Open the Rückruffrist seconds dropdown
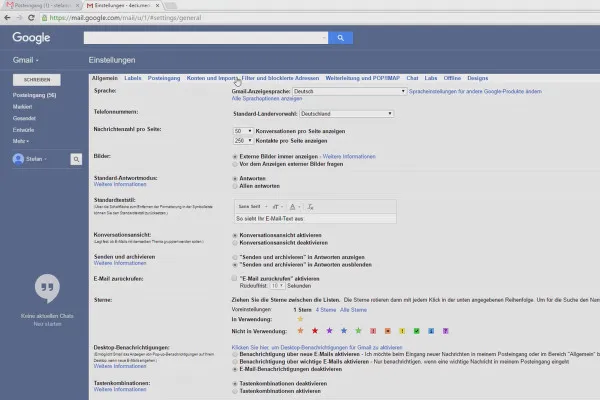600x400 pixels. coord(277,286)
